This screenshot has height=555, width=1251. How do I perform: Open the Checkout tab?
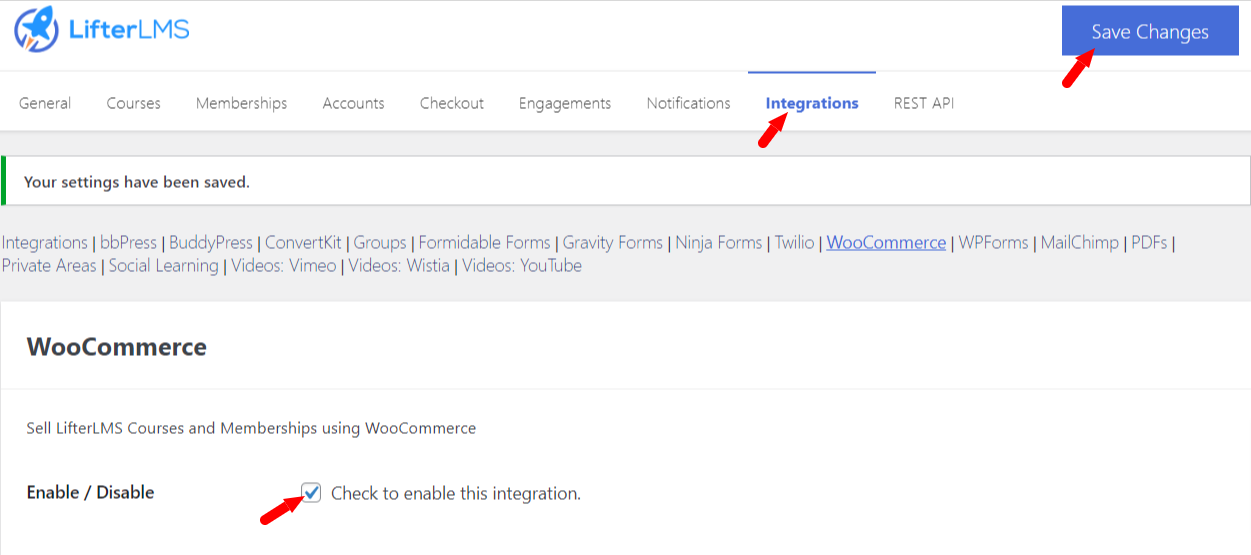pos(451,103)
